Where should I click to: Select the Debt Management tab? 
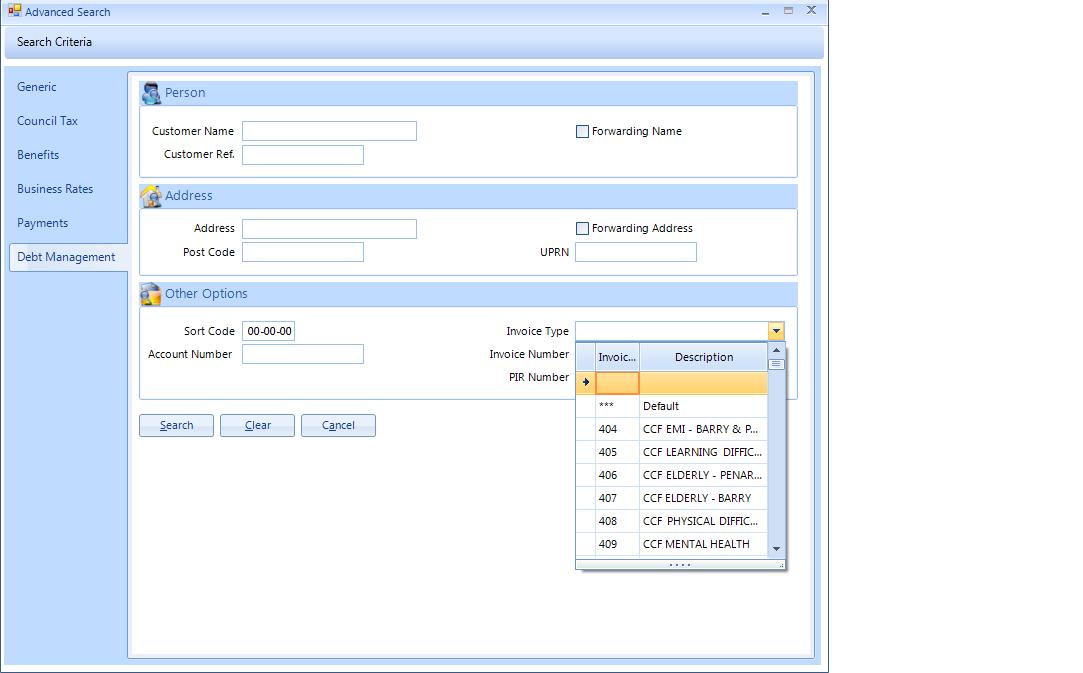click(x=66, y=257)
